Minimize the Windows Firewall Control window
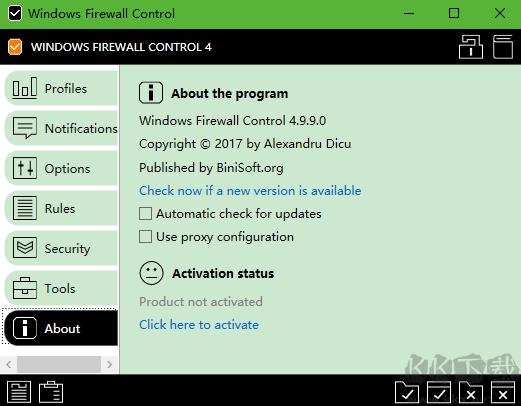 pos(409,14)
